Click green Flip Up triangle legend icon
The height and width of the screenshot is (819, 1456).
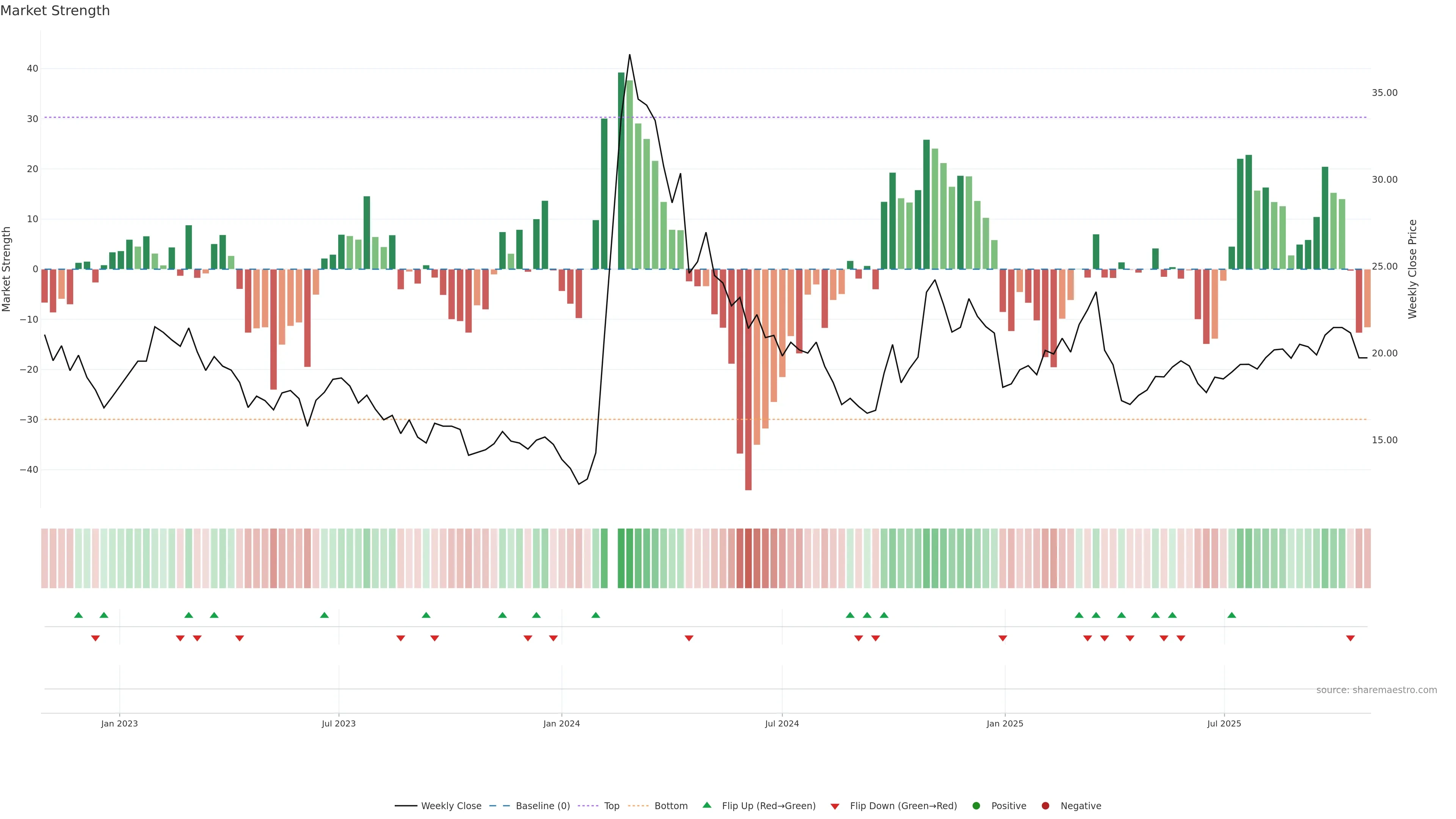706,805
